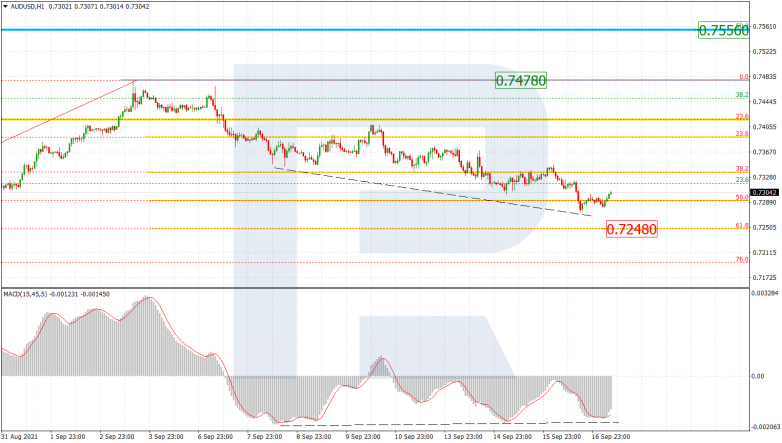782x443 pixels.
Task: Click the 0.72115 price axis label
Action: point(766,252)
